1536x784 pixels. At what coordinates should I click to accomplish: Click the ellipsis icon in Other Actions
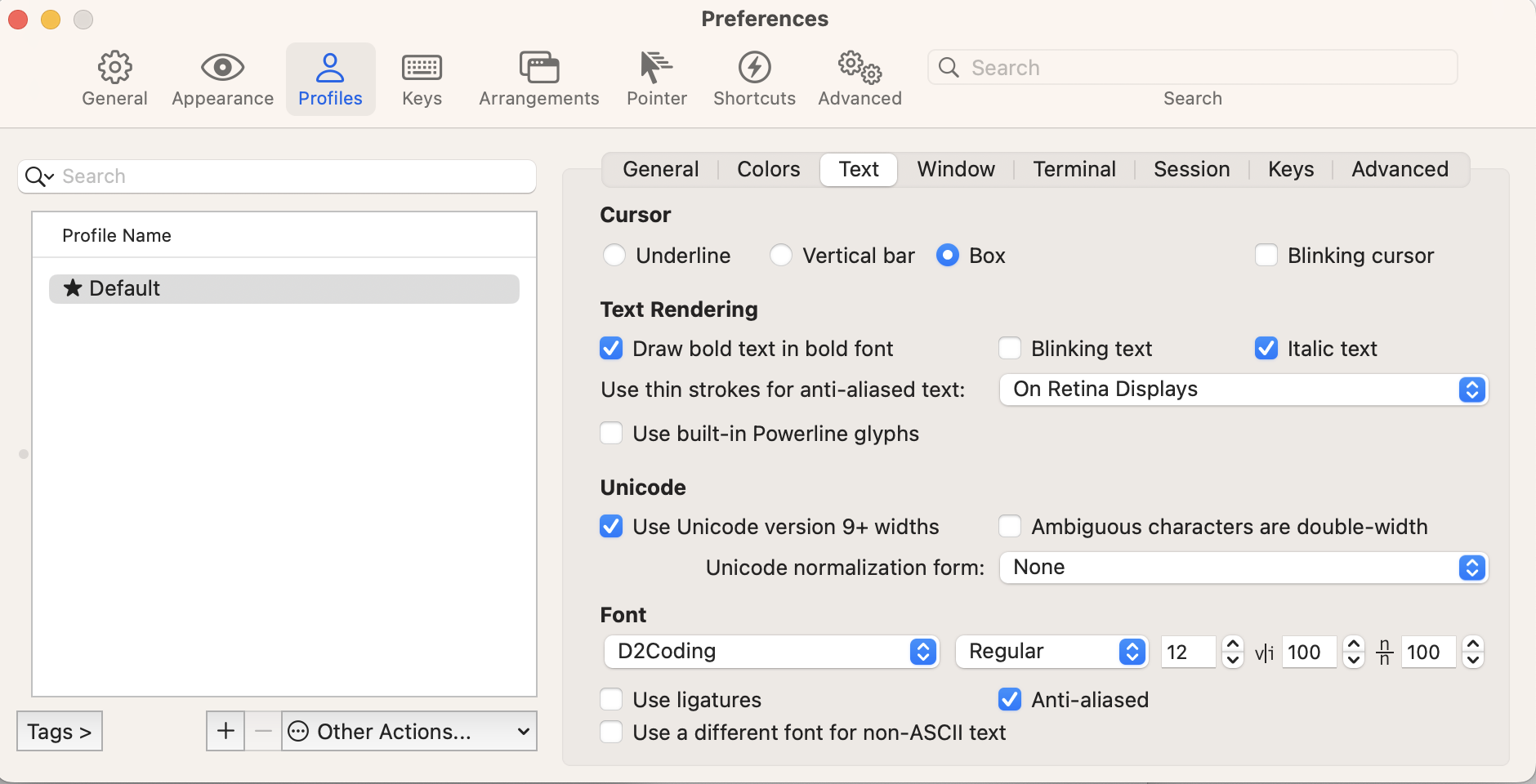pos(298,731)
